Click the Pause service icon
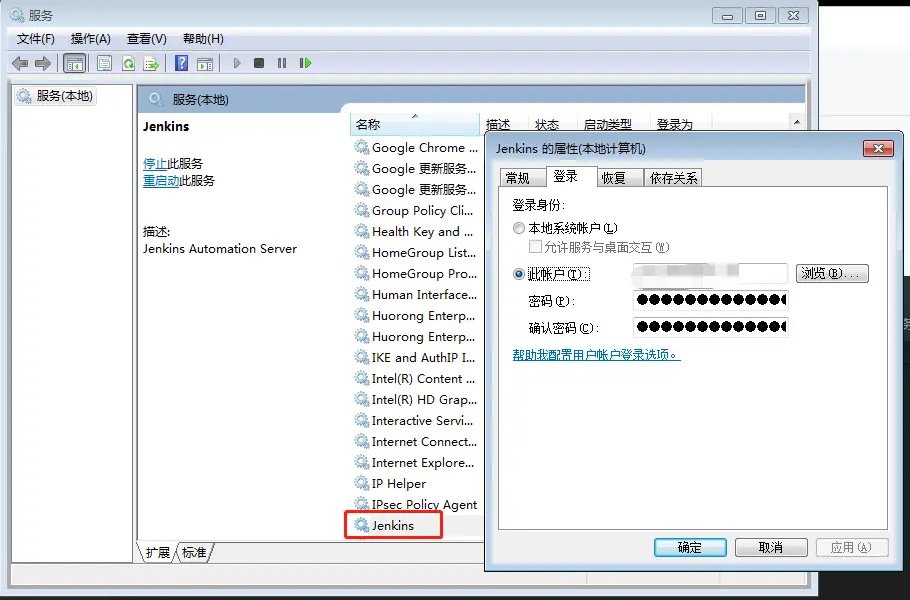This screenshot has width=910, height=600. point(282,63)
